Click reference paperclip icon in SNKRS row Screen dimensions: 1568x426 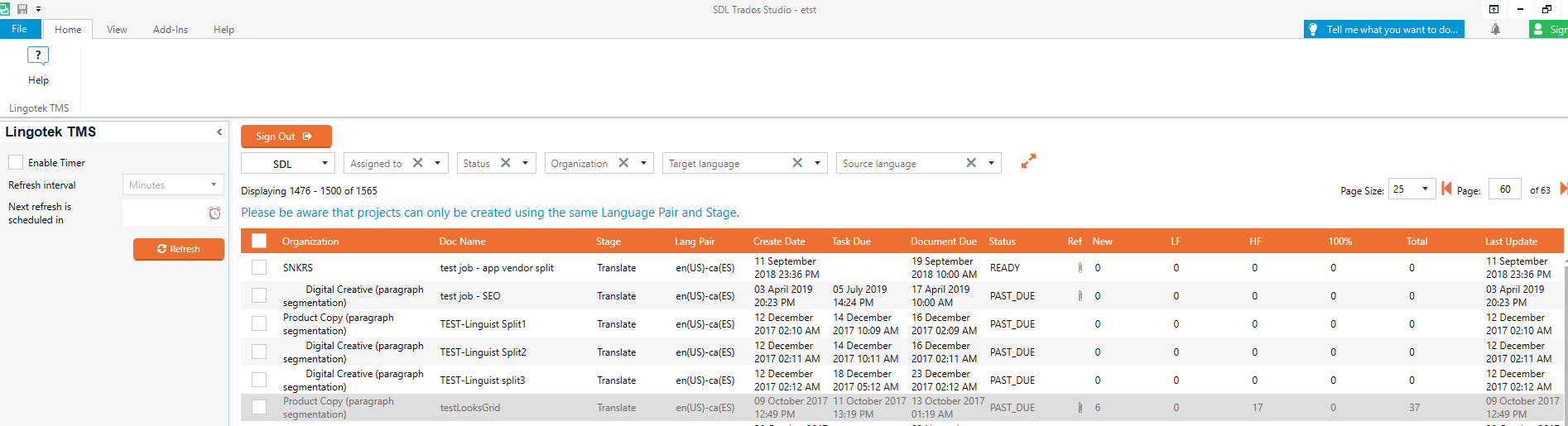[x=1080, y=267]
